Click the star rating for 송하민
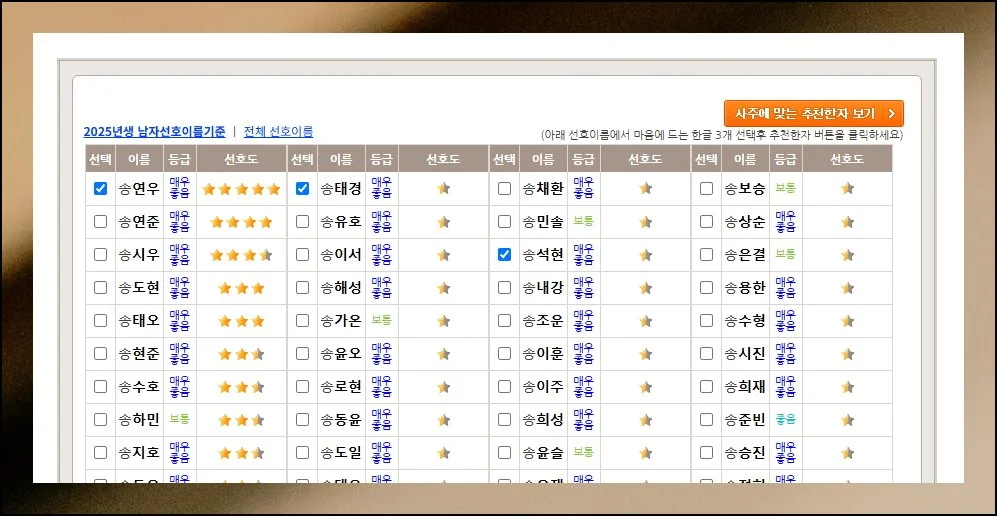Image resolution: width=997 pixels, height=516 pixels. (x=241, y=419)
